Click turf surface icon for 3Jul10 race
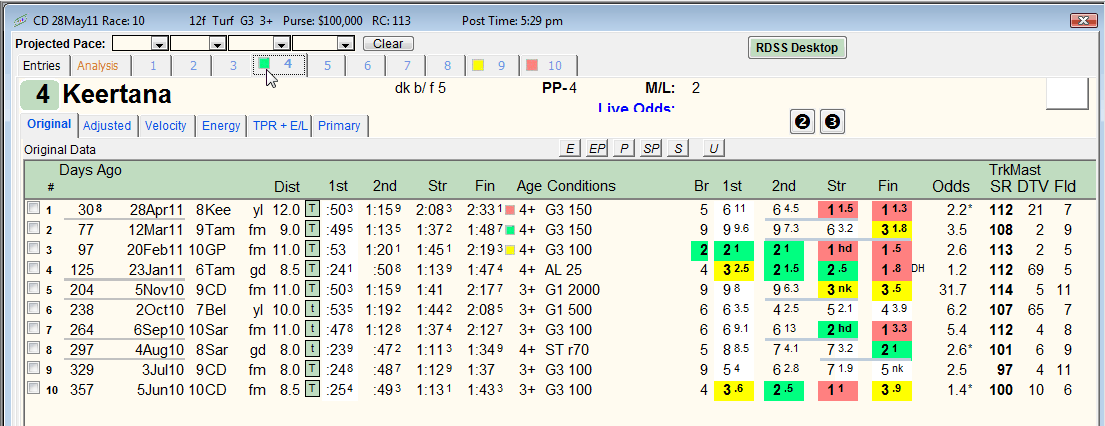The width and height of the screenshot is (1105, 426). [x=312, y=370]
